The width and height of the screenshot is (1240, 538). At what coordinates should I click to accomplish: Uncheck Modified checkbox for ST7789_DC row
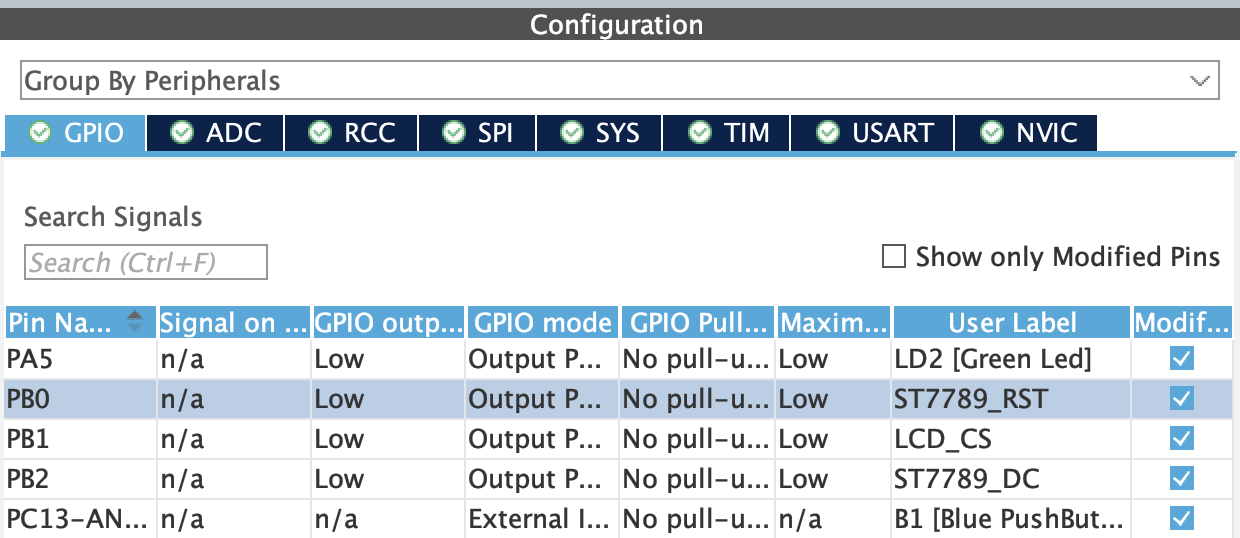tap(1181, 479)
